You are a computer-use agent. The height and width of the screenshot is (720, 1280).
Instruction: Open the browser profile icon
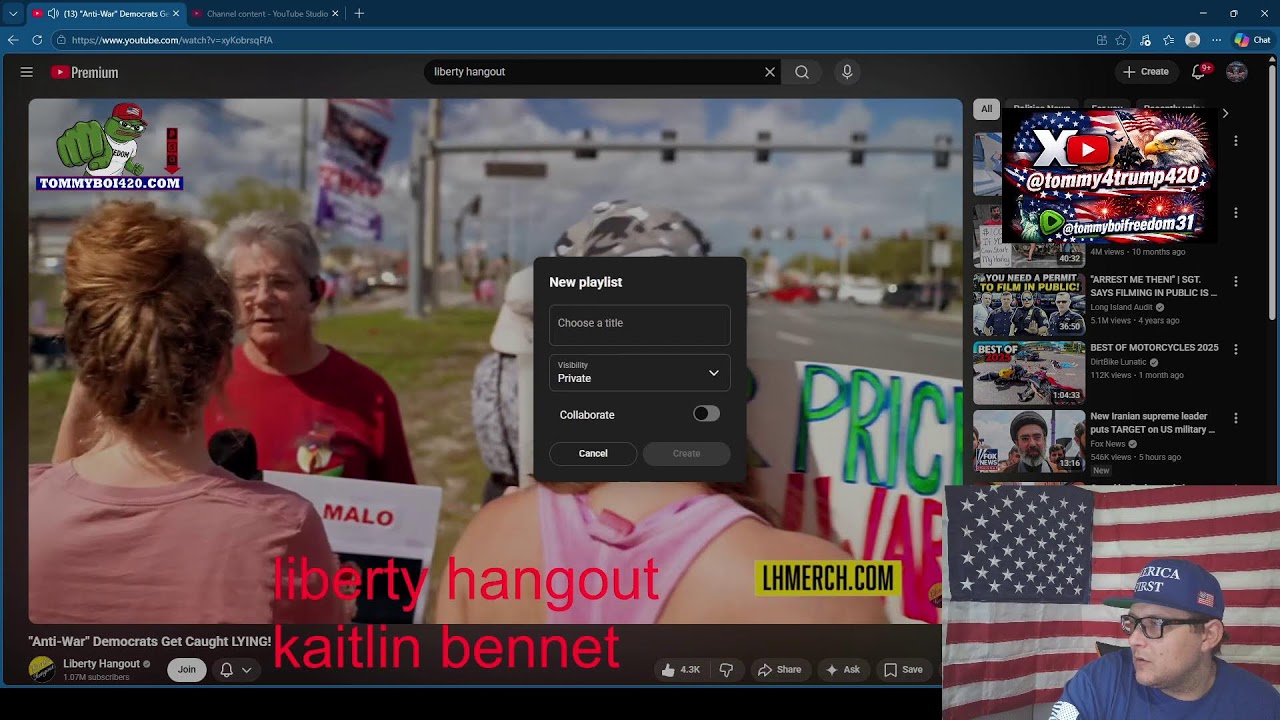pyautogui.click(x=1192, y=40)
